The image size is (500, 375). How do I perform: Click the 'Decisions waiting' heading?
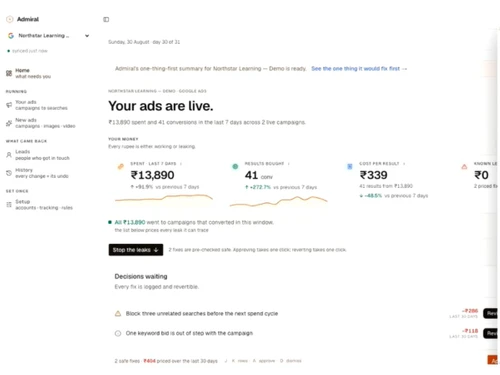(141, 276)
